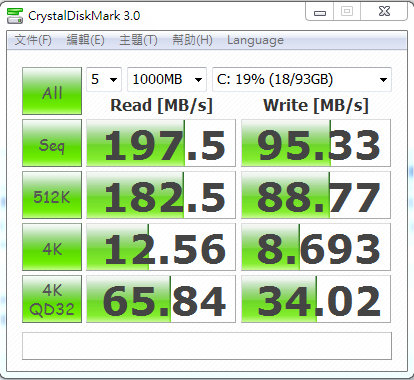
Task: Click the Read [MB/s] column header
Action: click(161, 106)
